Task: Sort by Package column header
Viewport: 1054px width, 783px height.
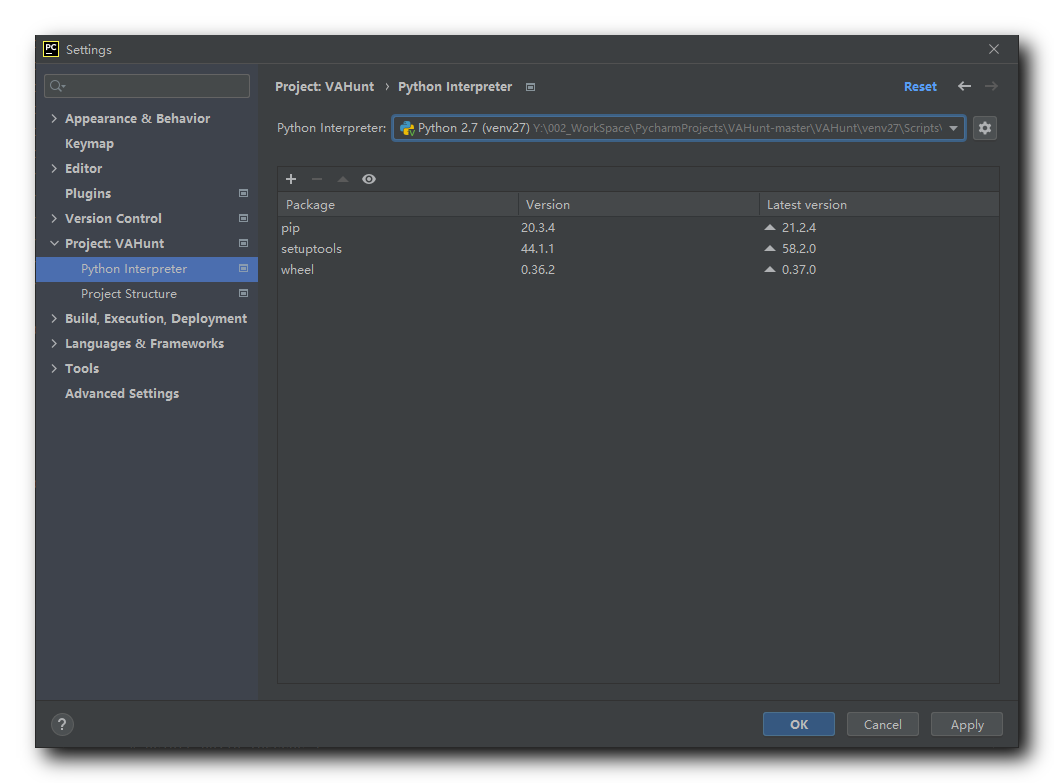Action: pyautogui.click(x=398, y=204)
